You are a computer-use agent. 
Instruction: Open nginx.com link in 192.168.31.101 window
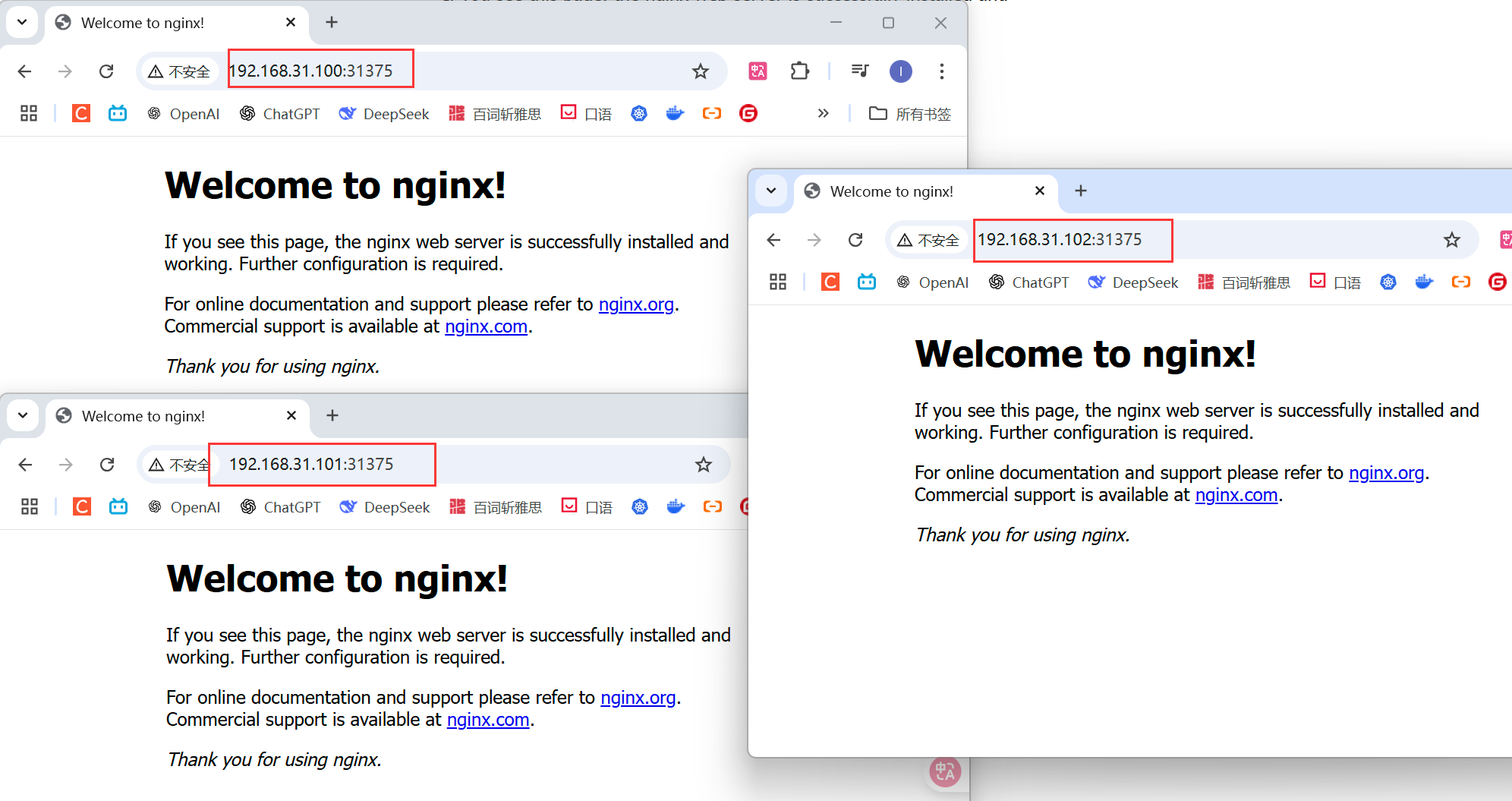tap(488, 720)
